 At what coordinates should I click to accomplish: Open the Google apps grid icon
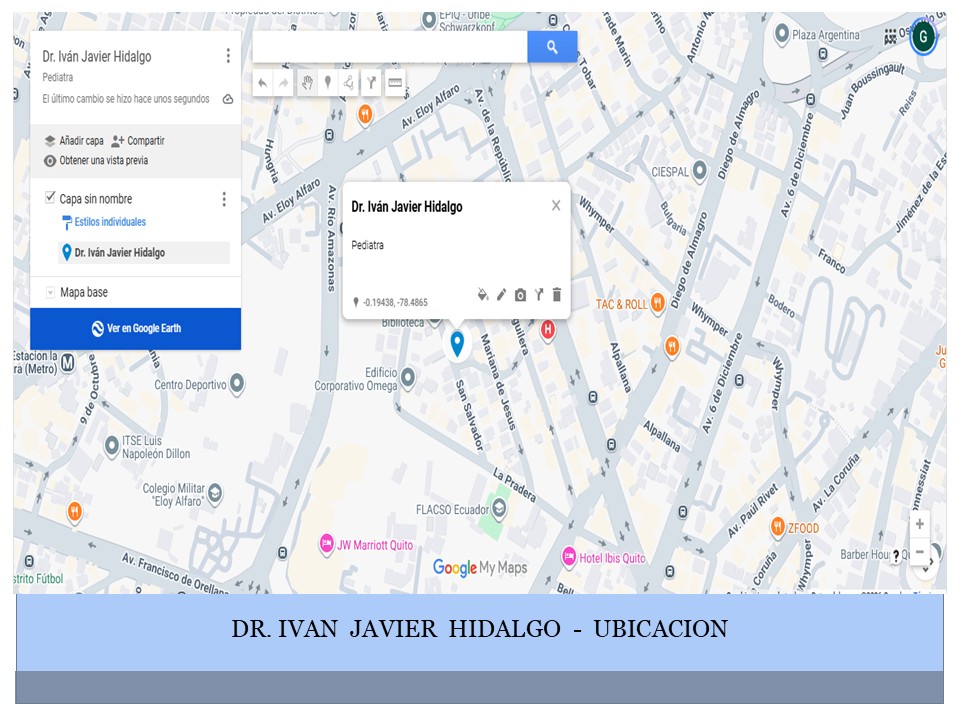click(891, 37)
